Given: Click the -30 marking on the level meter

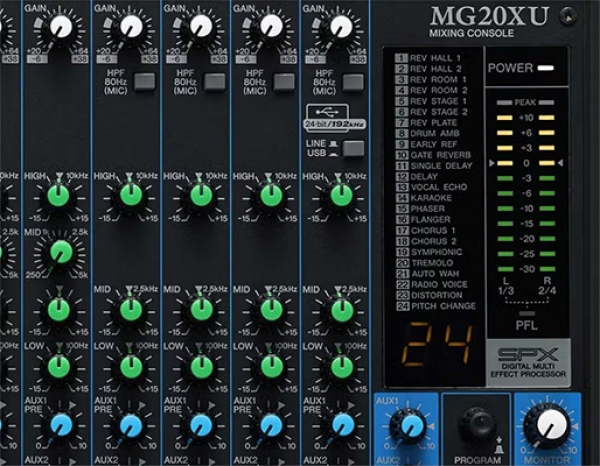Looking at the screenshot, I should pyautogui.click(x=527, y=269).
